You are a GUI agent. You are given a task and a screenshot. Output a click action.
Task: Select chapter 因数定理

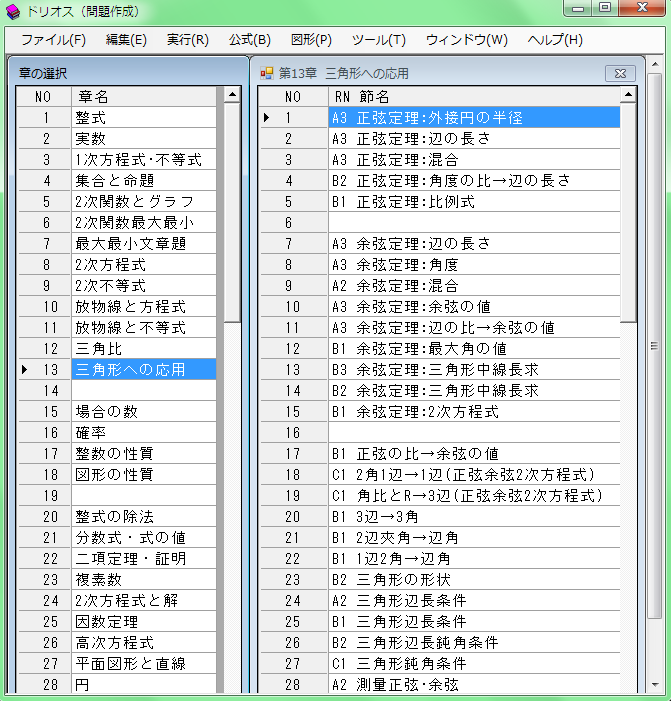click(x=143, y=622)
